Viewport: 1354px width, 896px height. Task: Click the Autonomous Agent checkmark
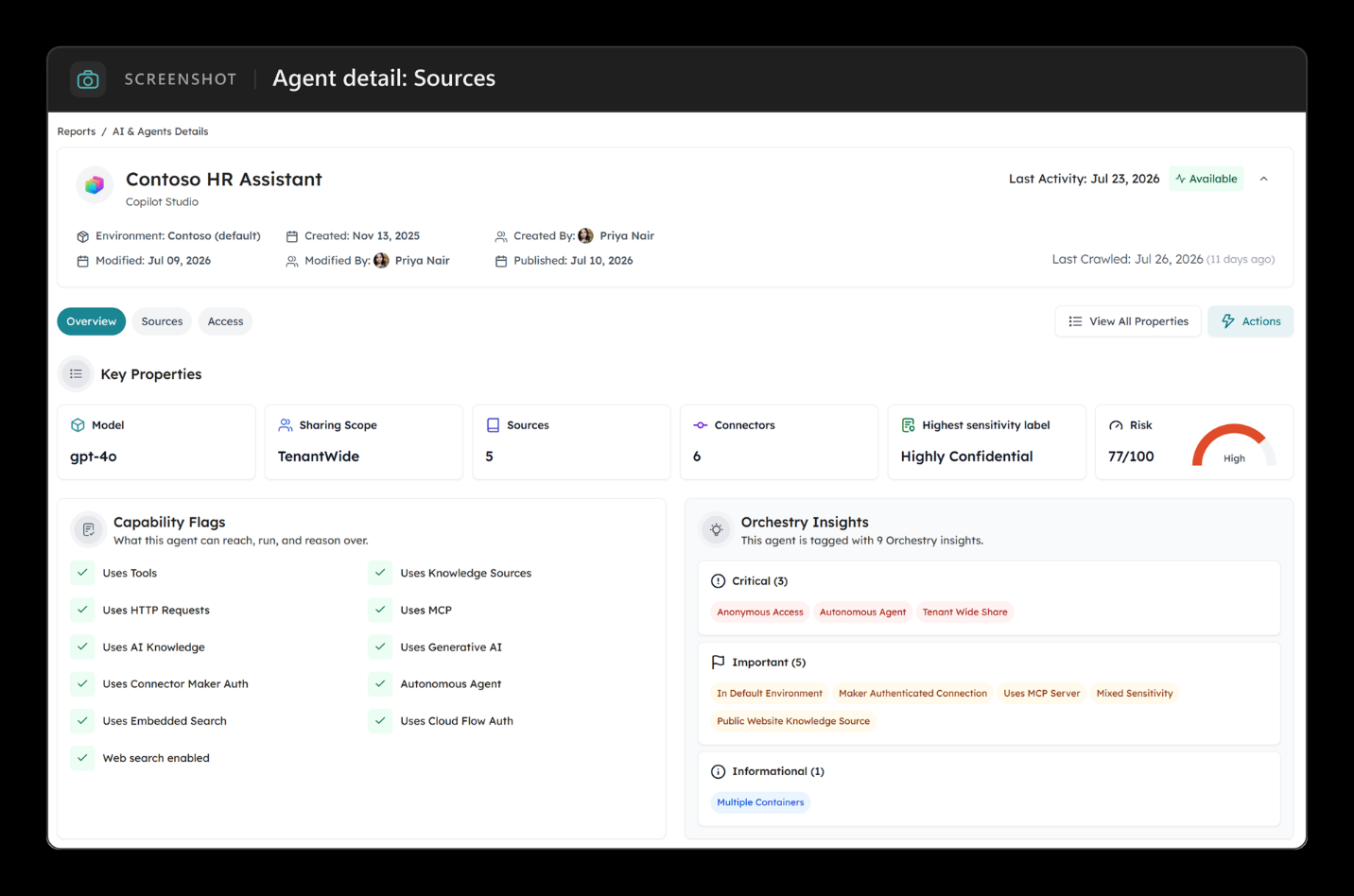(x=380, y=683)
